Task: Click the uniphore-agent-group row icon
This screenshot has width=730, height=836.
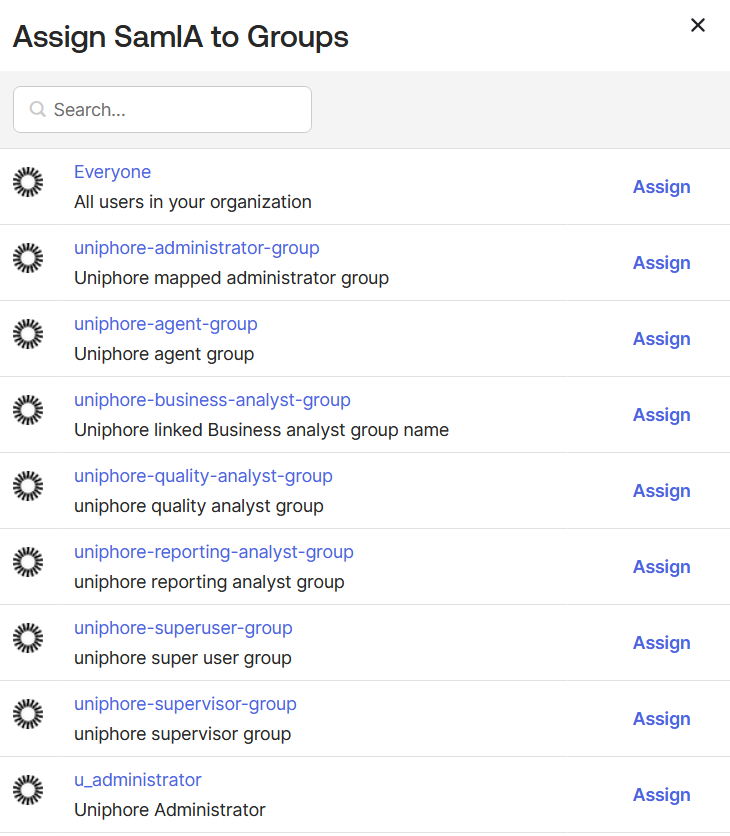Action: (28, 334)
